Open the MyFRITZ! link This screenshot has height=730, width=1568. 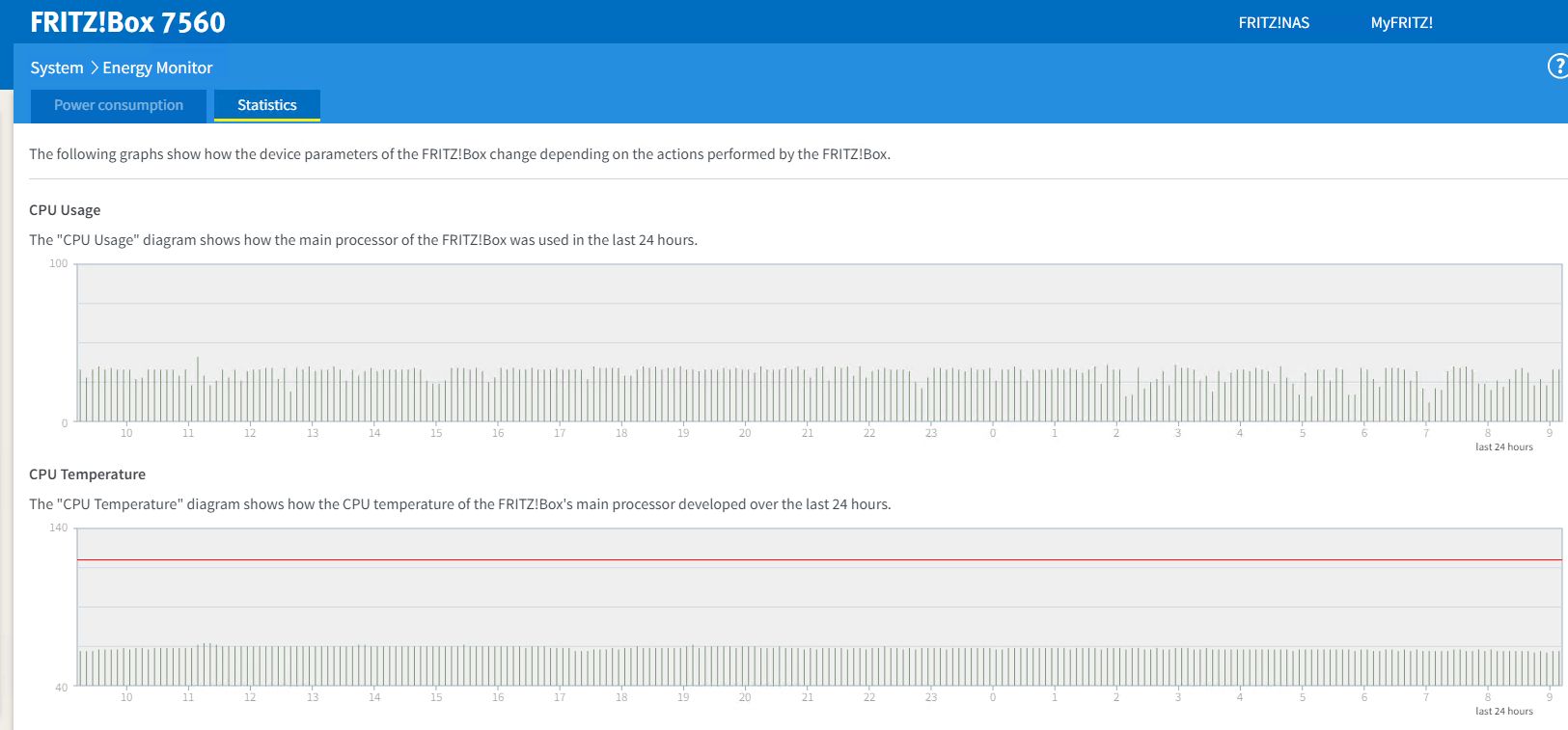tap(1401, 23)
